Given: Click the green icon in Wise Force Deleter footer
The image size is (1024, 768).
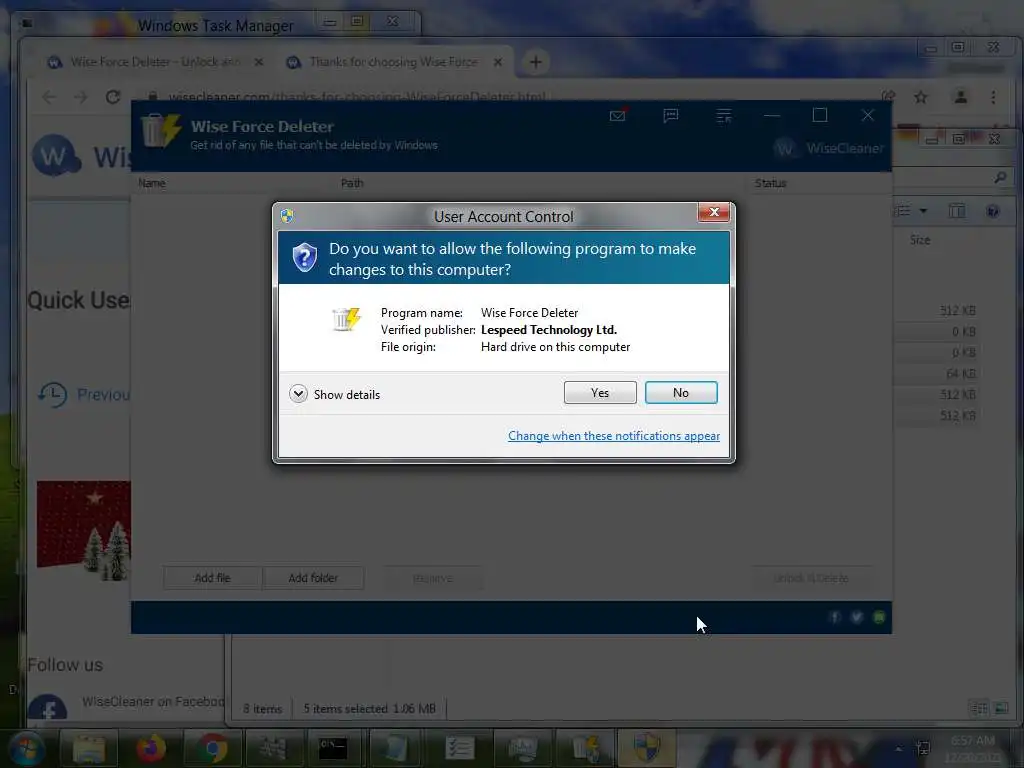Looking at the screenshot, I should (879, 617).
